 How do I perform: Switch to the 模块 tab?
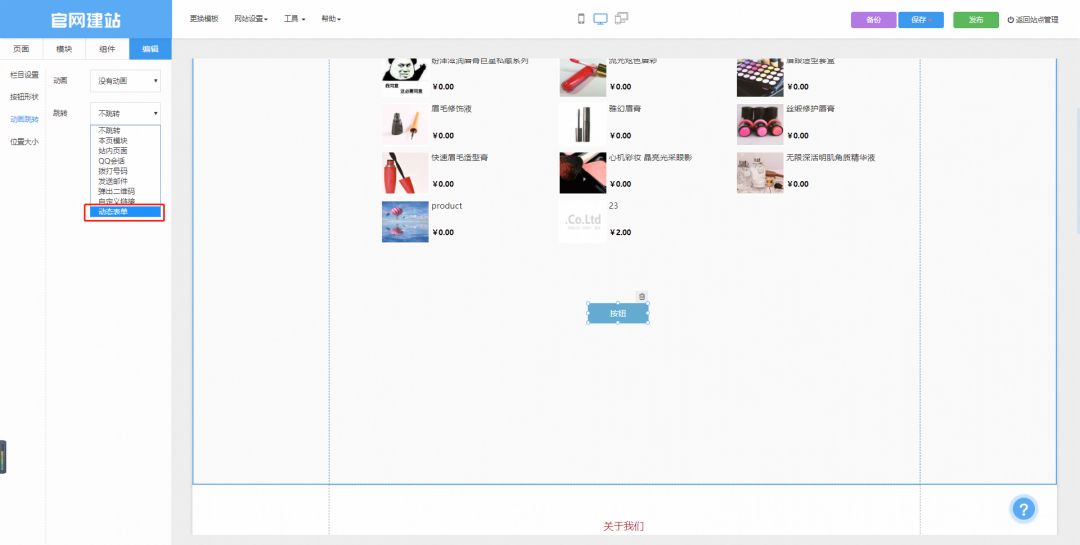64,49
